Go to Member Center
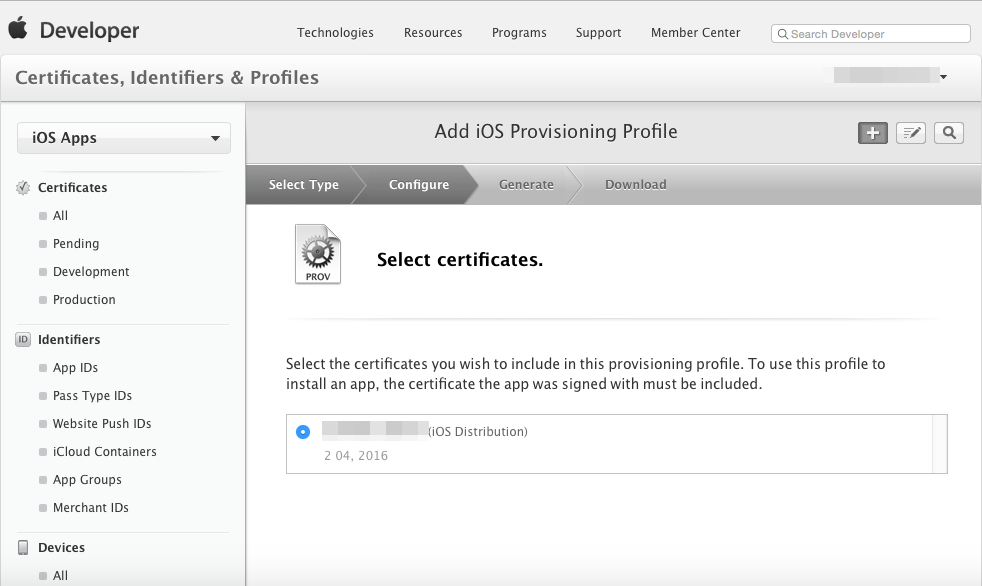The width and height of the screenshot is (982, 586). click(x=695, y=33)
